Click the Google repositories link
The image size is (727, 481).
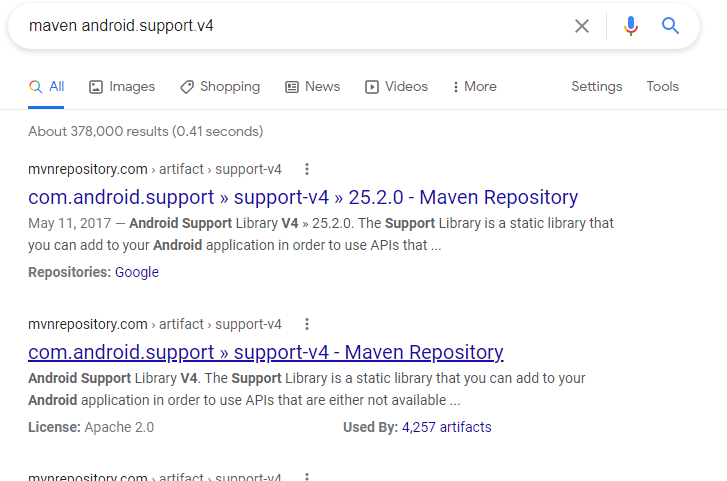click(x=137, y=272)
